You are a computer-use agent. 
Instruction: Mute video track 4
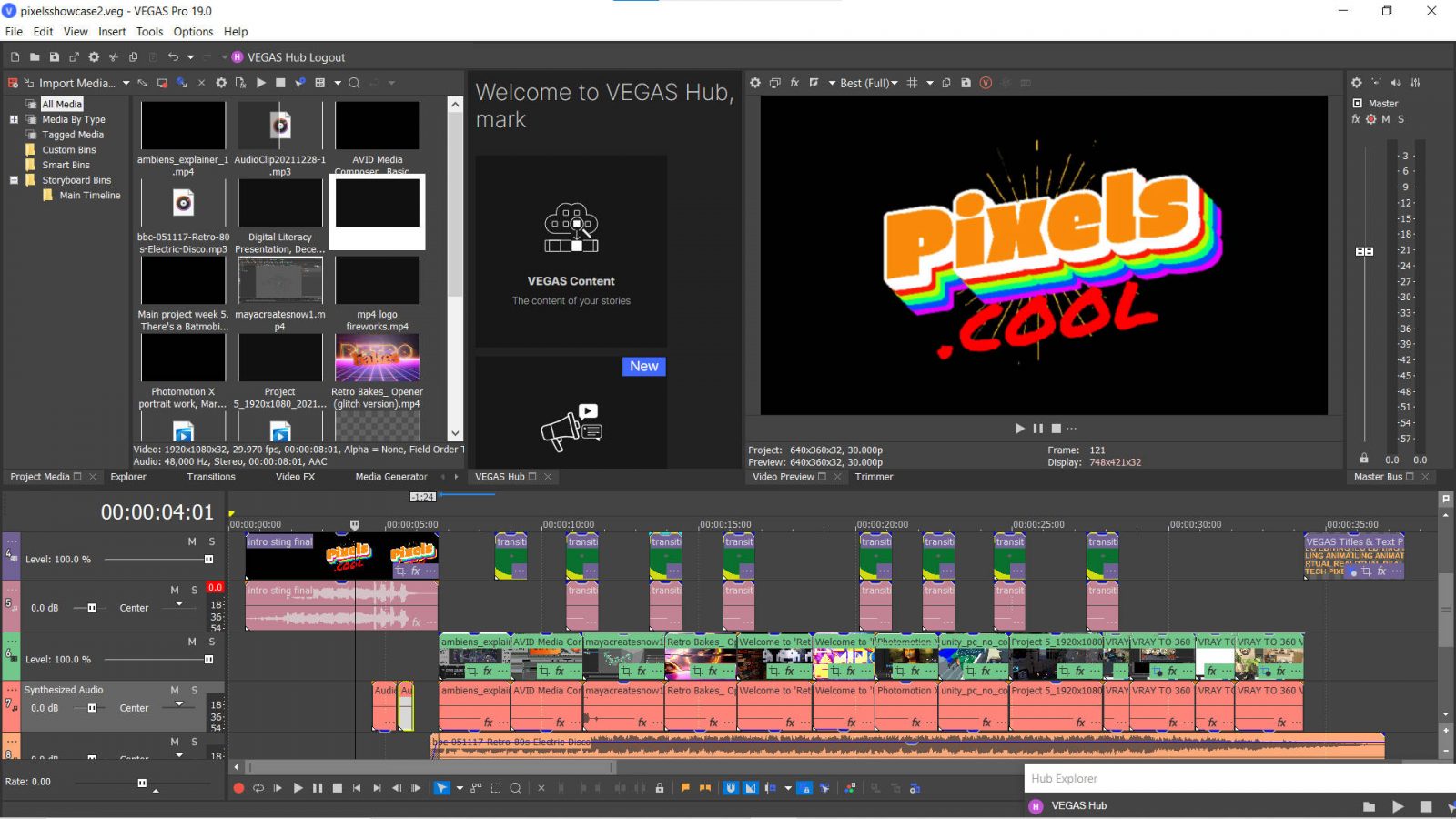tap(192, 541)
